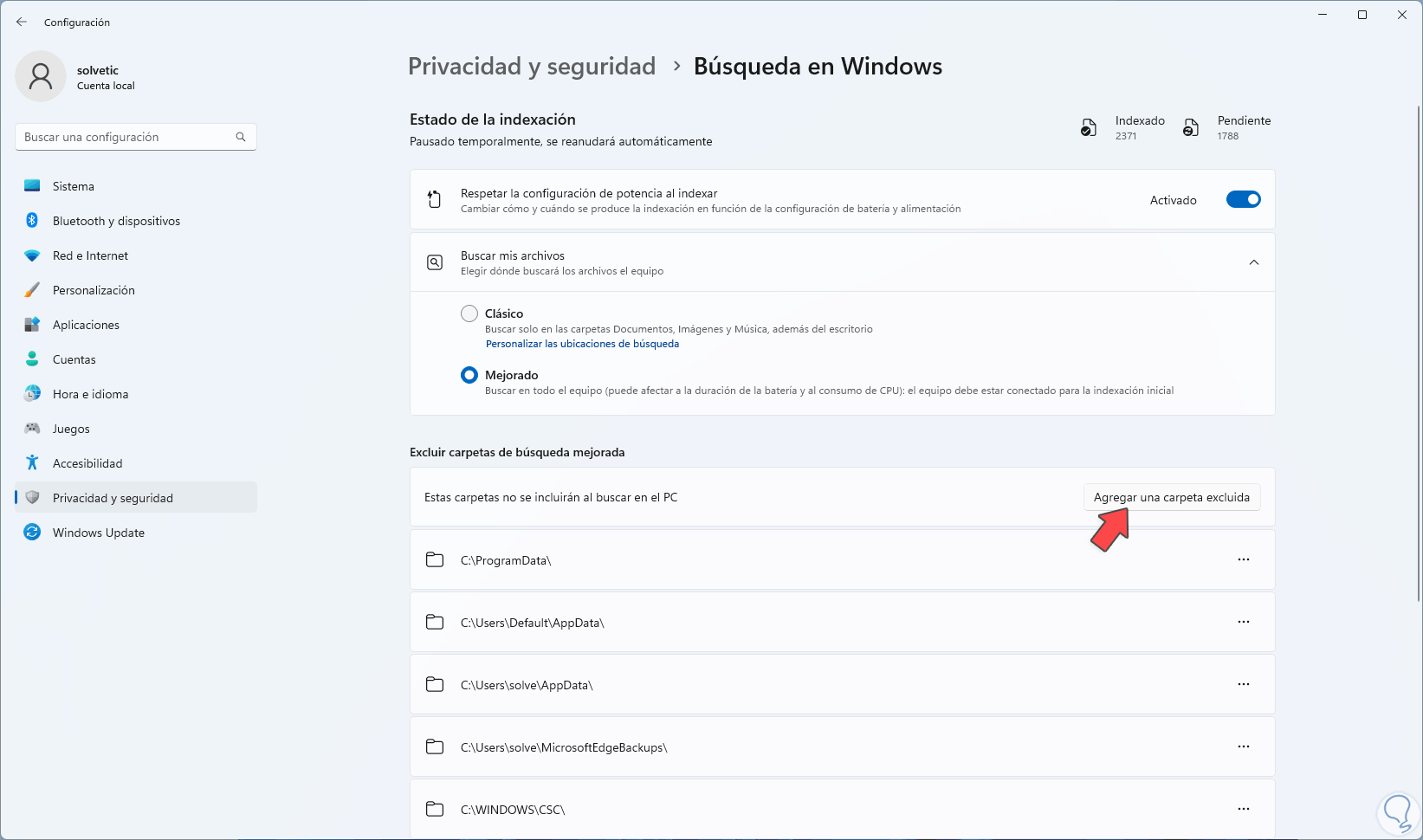Screen dimensions: 1423x840
Task: Select the Mejorado search radio button
Action: [x=469, y=375]
